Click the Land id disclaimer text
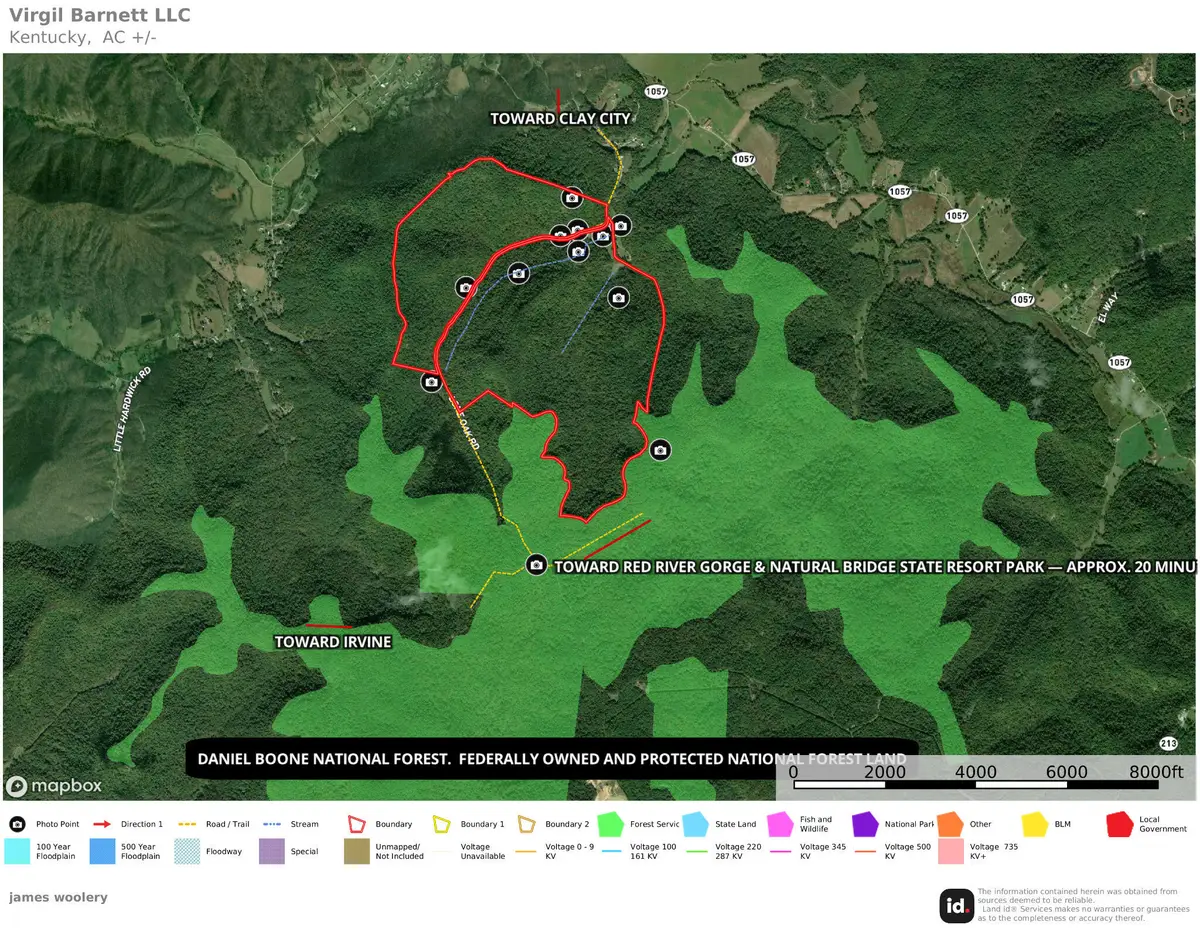 (x=1084, y=905)
